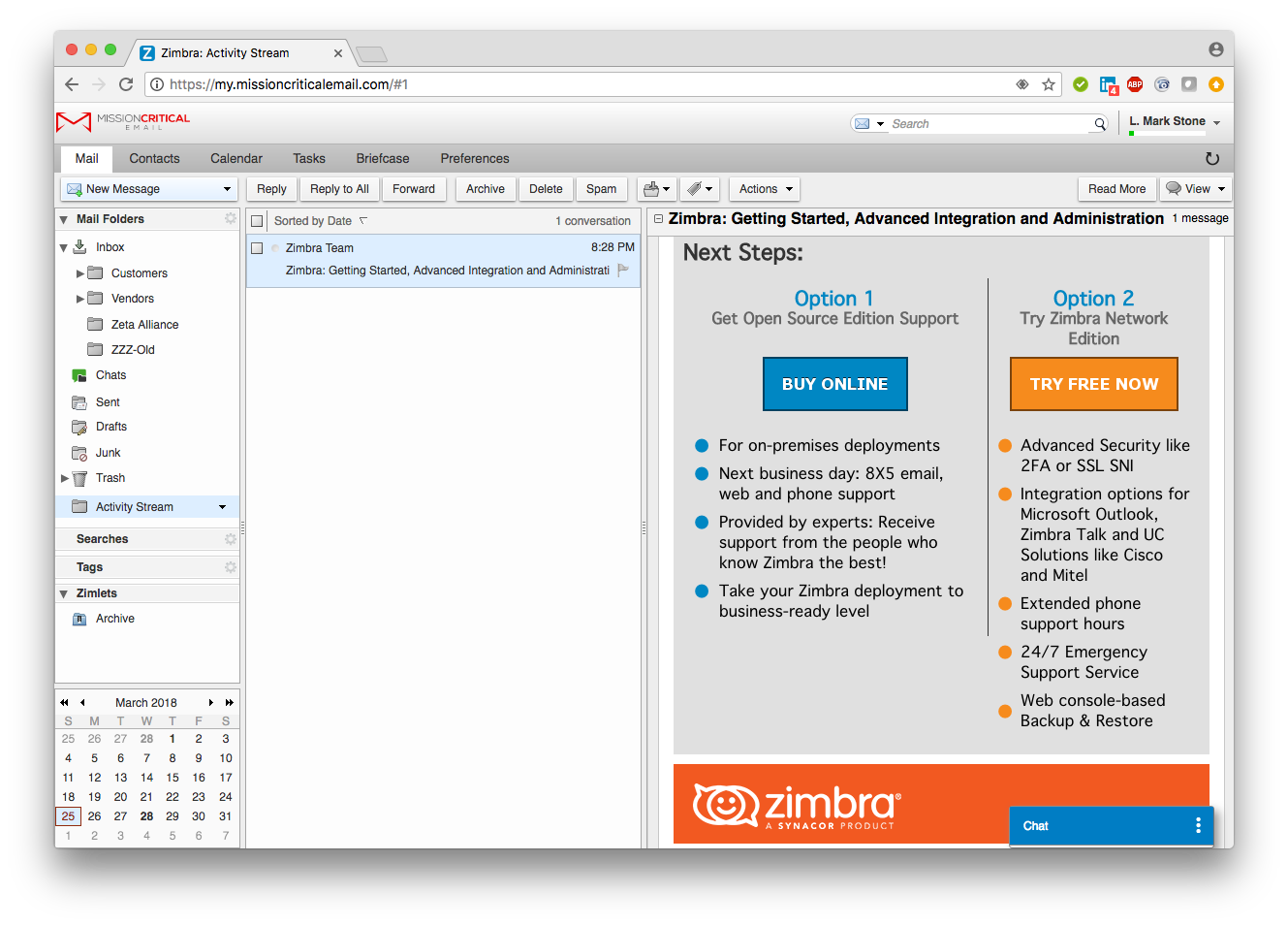Image resolution: width=1288 pixels, height=926 pixels.
Task: Expand the Customers folder
Action: (x=80, y=273)
